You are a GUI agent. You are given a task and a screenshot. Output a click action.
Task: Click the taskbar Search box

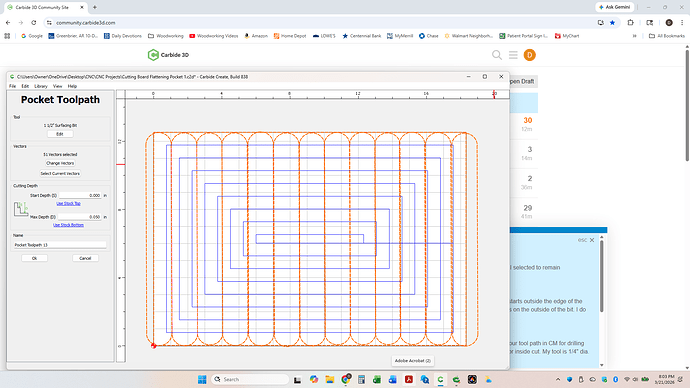[250, 379]
